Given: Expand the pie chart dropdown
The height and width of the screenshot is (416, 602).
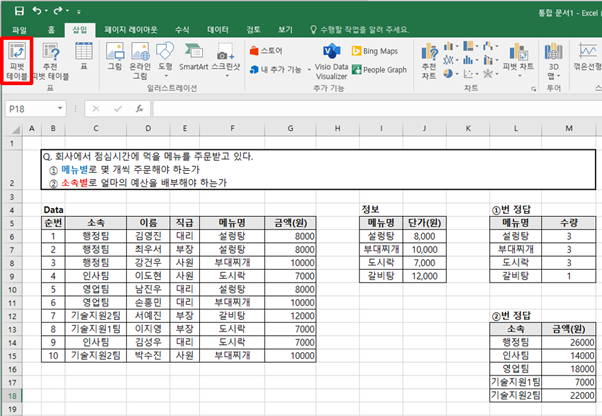Looking at the screenshot, I should coord(457,74).
